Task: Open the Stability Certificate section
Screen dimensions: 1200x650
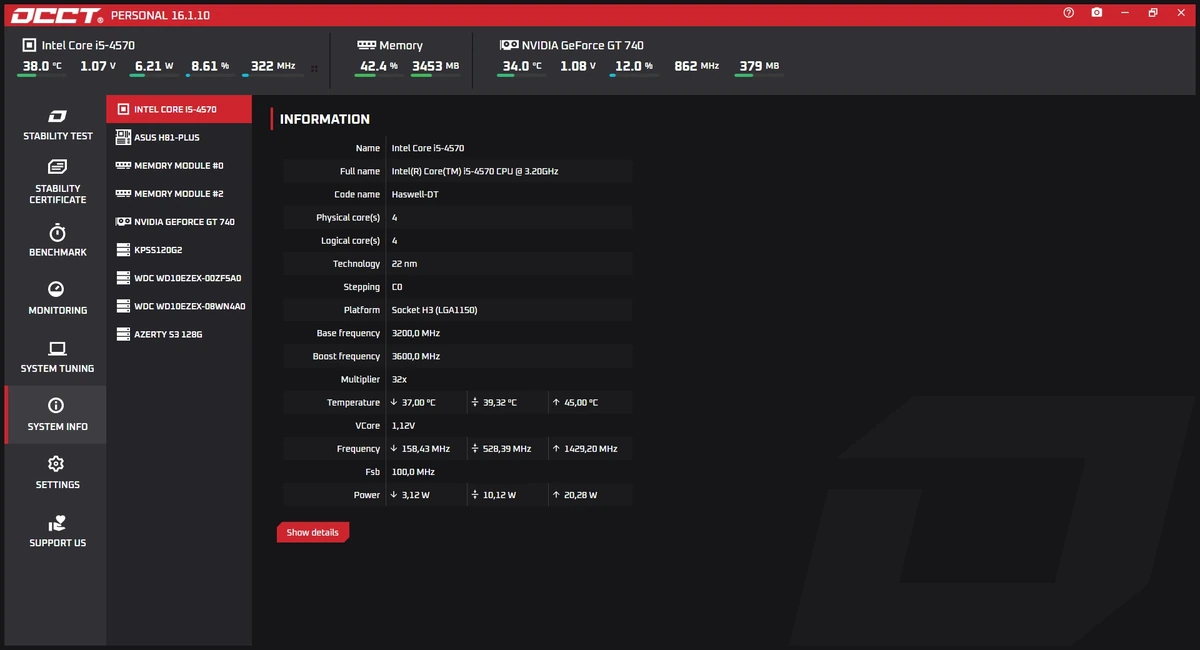Action: [x=57, y=182]
